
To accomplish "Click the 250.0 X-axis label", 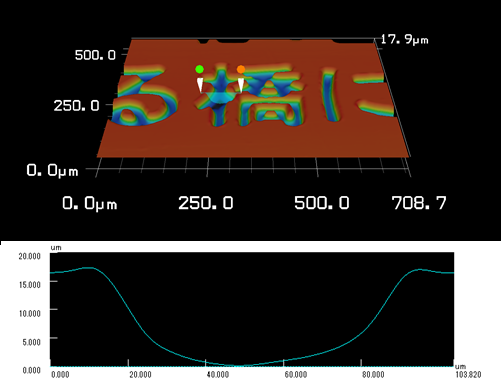I will [x=206, y=203].
